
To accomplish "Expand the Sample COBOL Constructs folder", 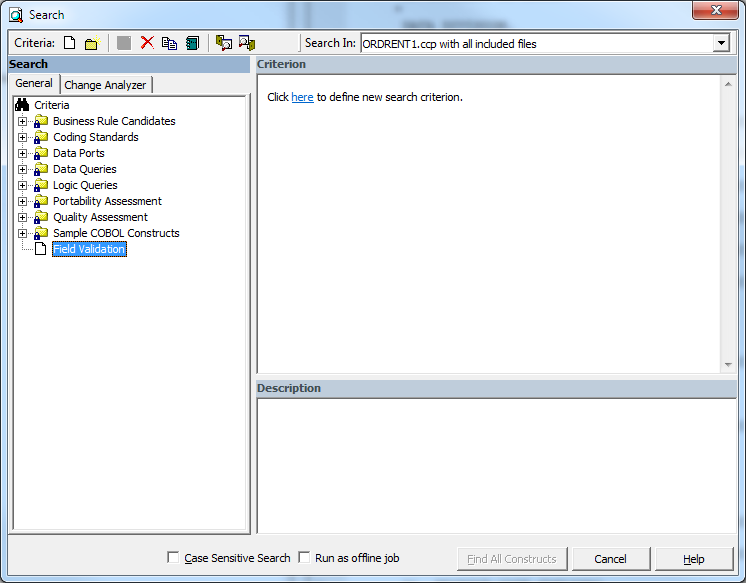I will (23, 233).
